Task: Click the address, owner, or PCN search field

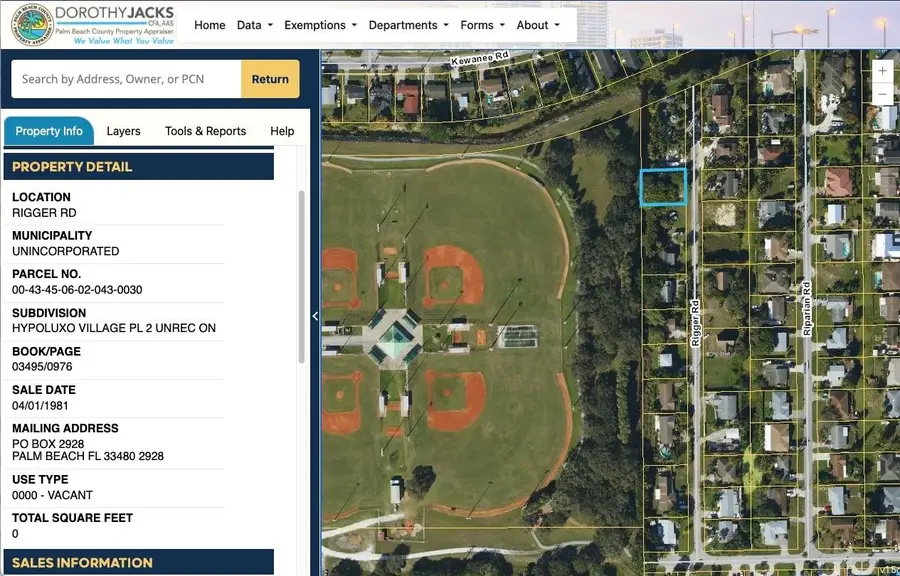Action: point(126,79)
